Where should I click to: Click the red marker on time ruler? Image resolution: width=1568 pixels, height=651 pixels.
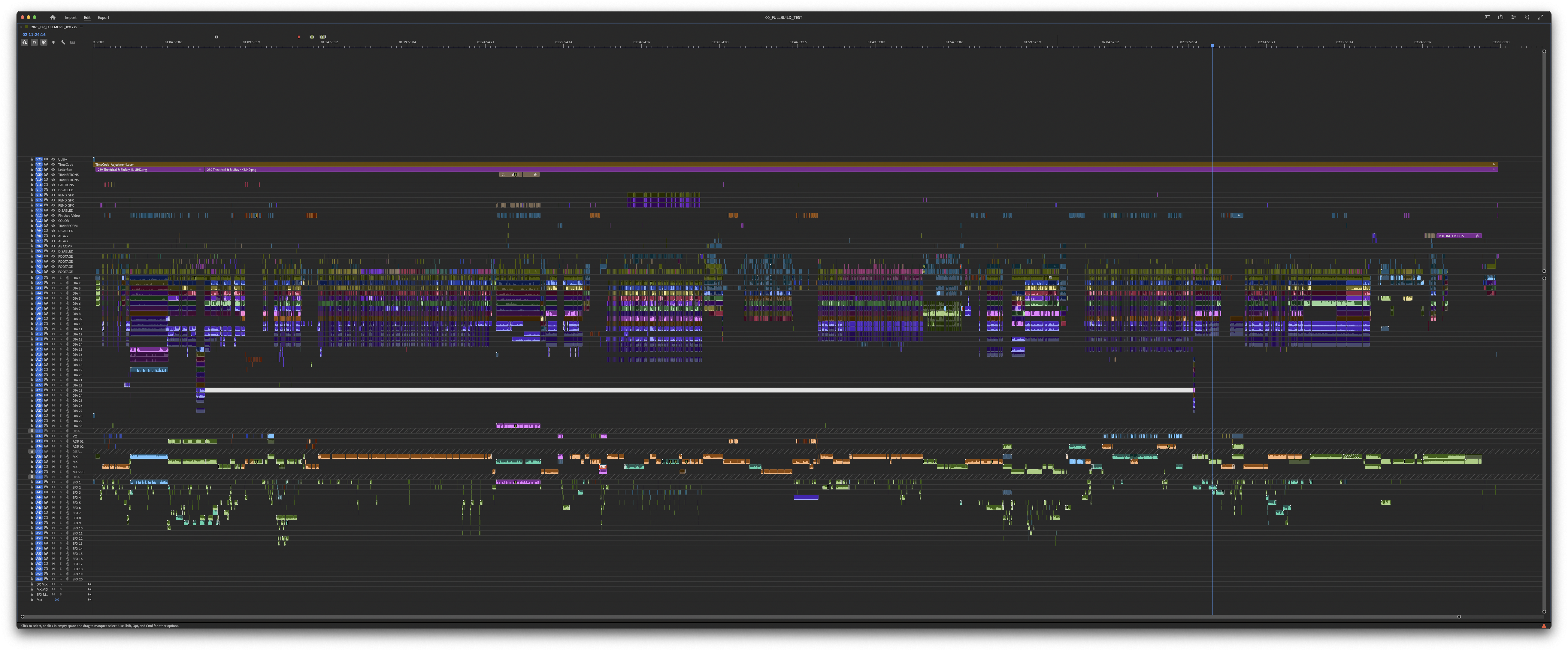(299, 37)
